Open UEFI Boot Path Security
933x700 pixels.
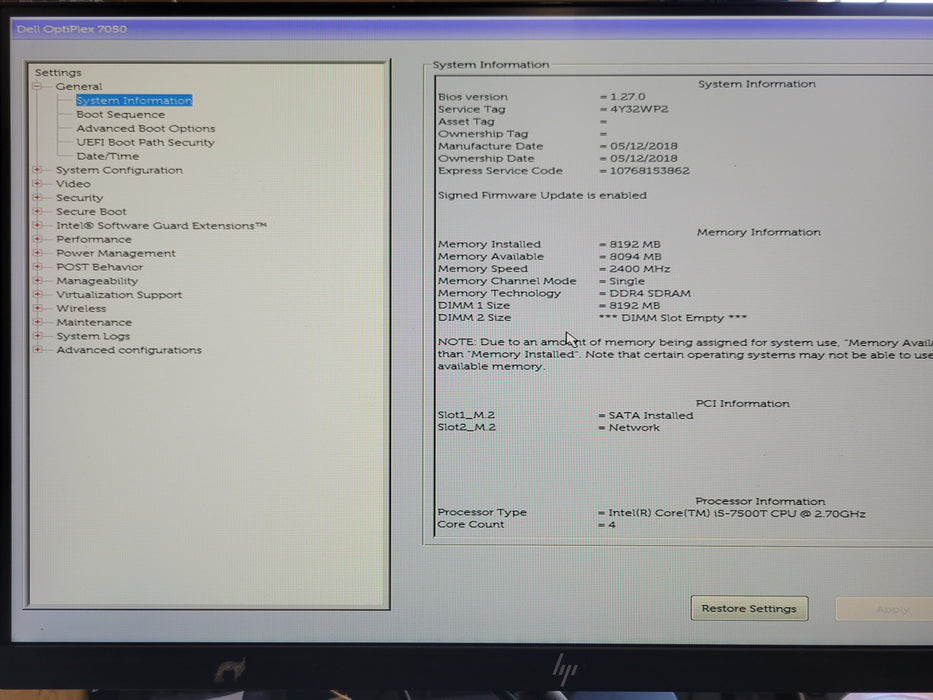click(x=145, y=142)
